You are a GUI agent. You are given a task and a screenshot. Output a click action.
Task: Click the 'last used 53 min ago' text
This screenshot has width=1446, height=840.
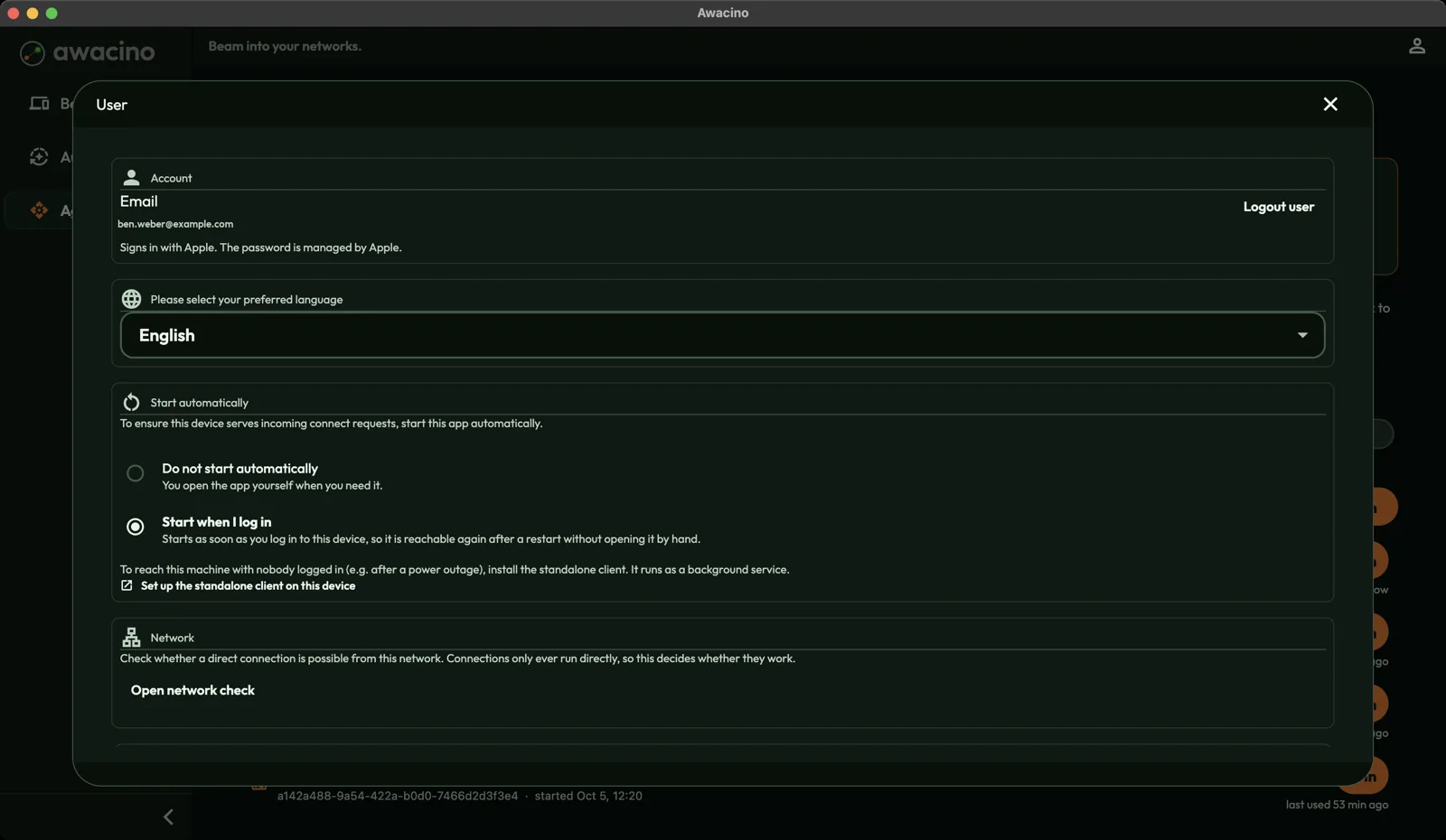1337,805
